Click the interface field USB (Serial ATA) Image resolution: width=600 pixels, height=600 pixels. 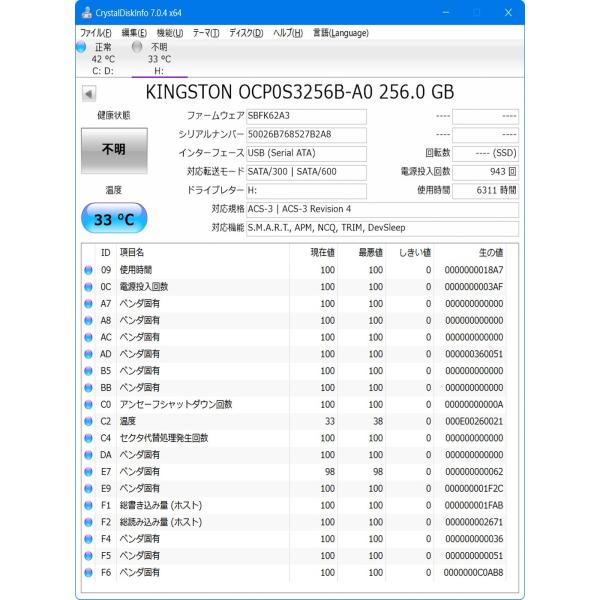[306, 153]
